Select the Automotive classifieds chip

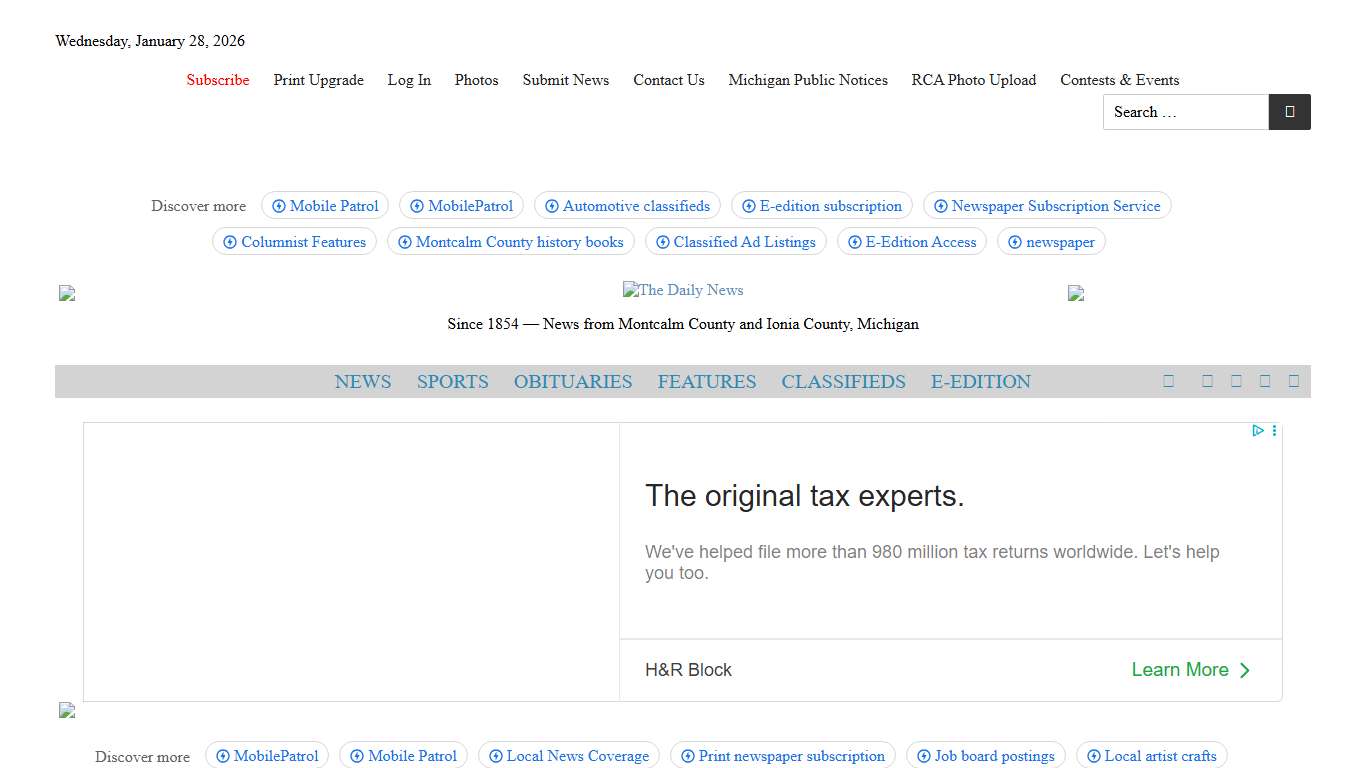click(627, 206)
